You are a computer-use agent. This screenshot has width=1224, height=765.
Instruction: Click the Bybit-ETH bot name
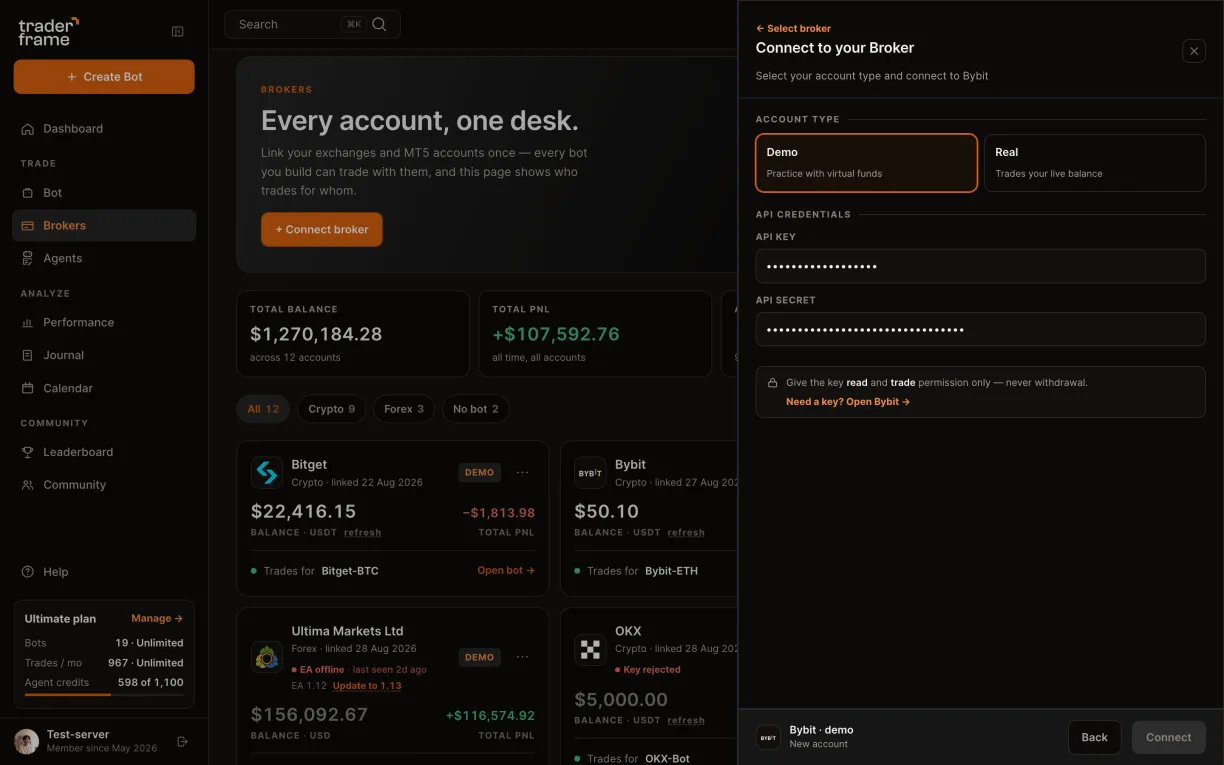pos(671,571)
